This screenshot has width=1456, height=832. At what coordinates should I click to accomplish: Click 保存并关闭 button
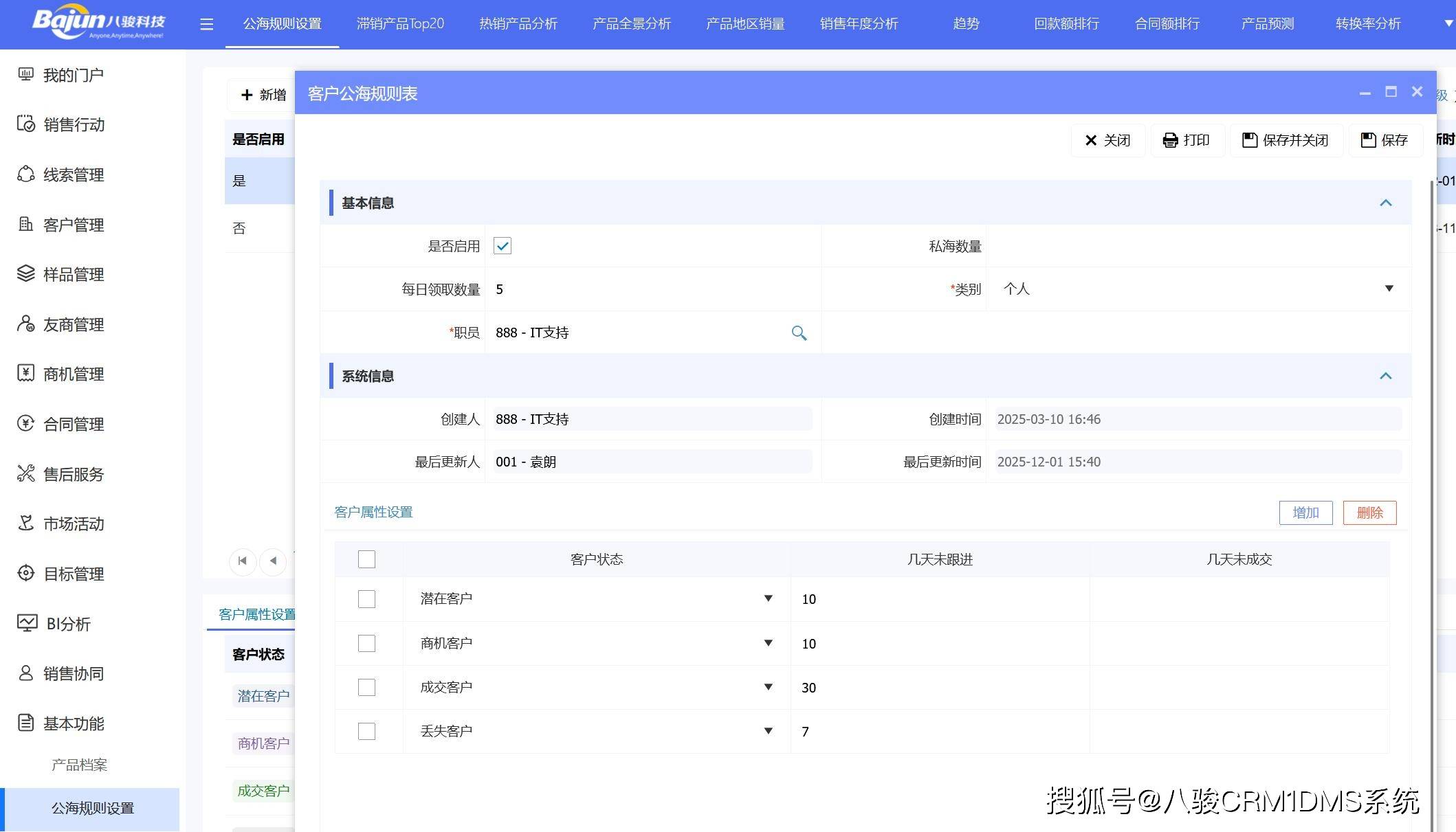(1286, 141)
